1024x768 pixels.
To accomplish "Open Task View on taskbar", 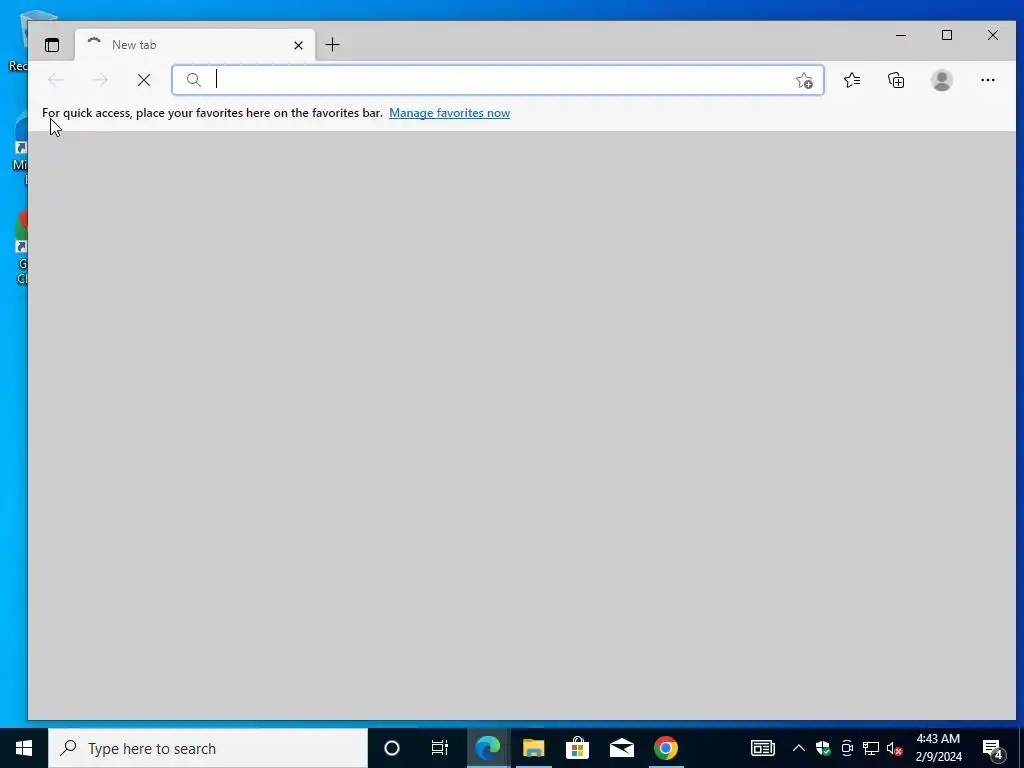I will (440, 748).
